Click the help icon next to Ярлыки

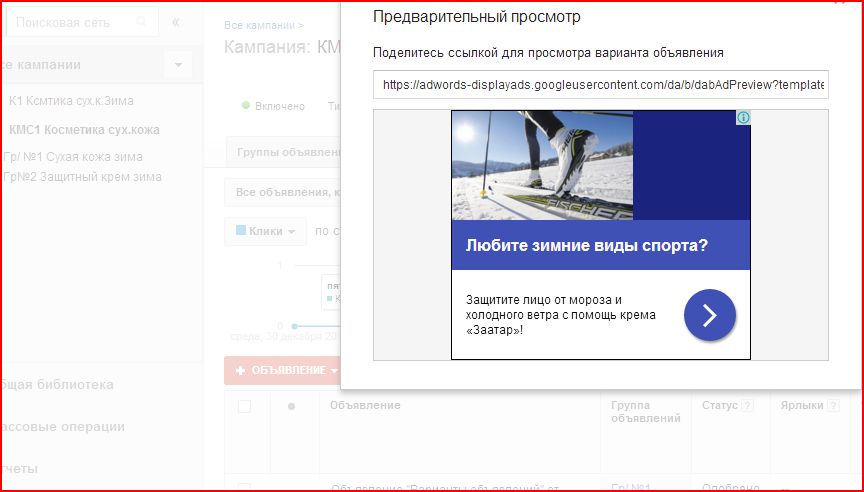click(x=834, y=406)
